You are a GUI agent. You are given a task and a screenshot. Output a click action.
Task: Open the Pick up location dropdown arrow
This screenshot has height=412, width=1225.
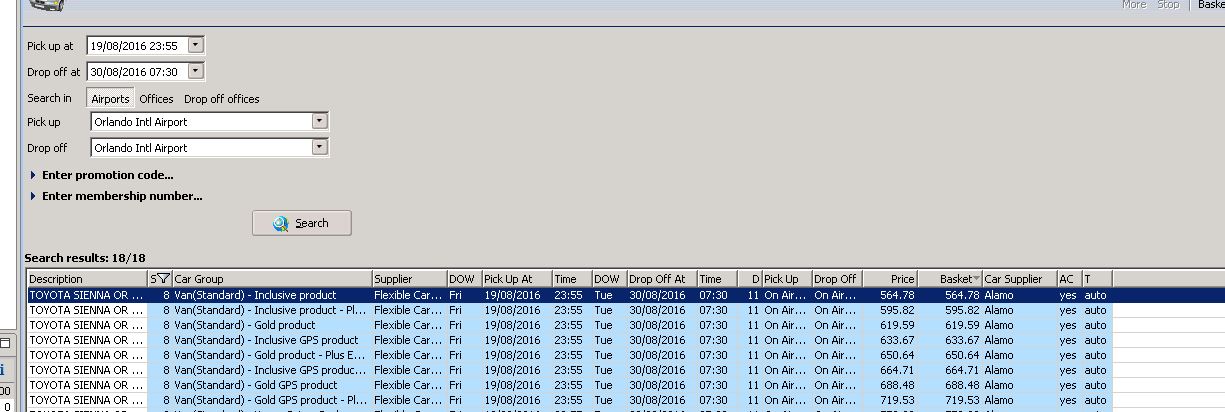click(319, 121)
